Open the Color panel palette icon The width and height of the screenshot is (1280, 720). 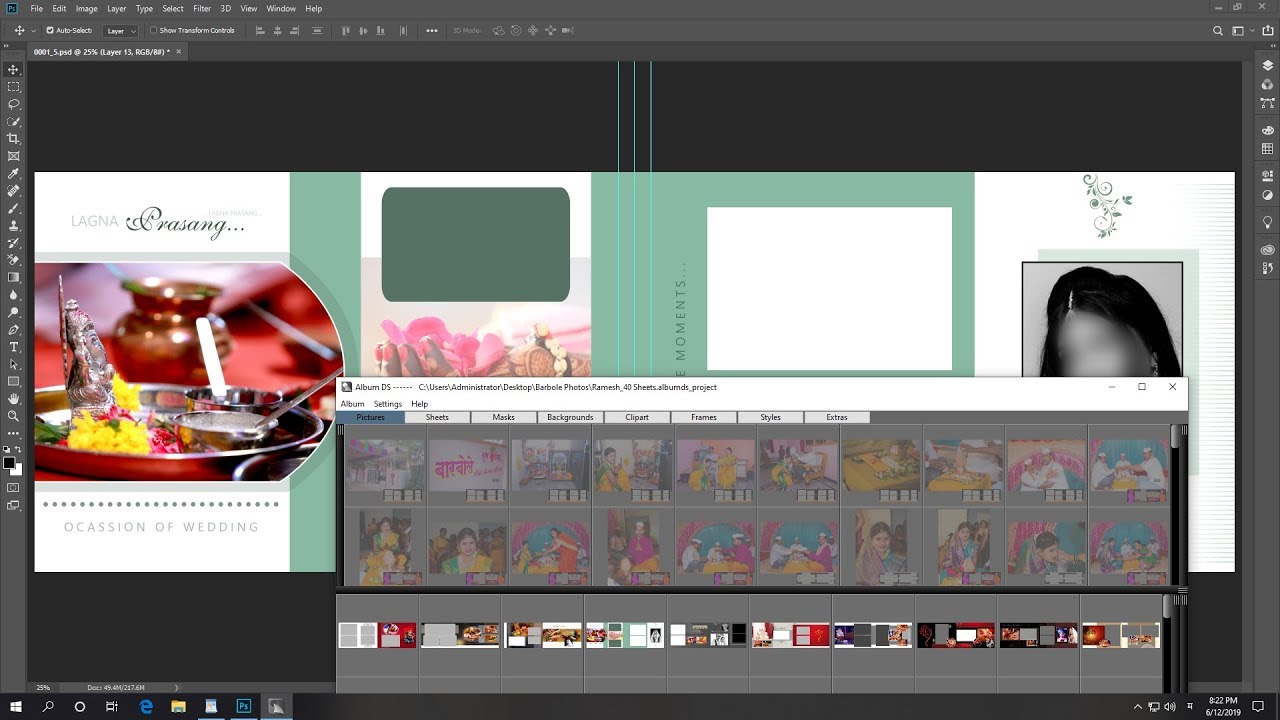[1268, 130]
